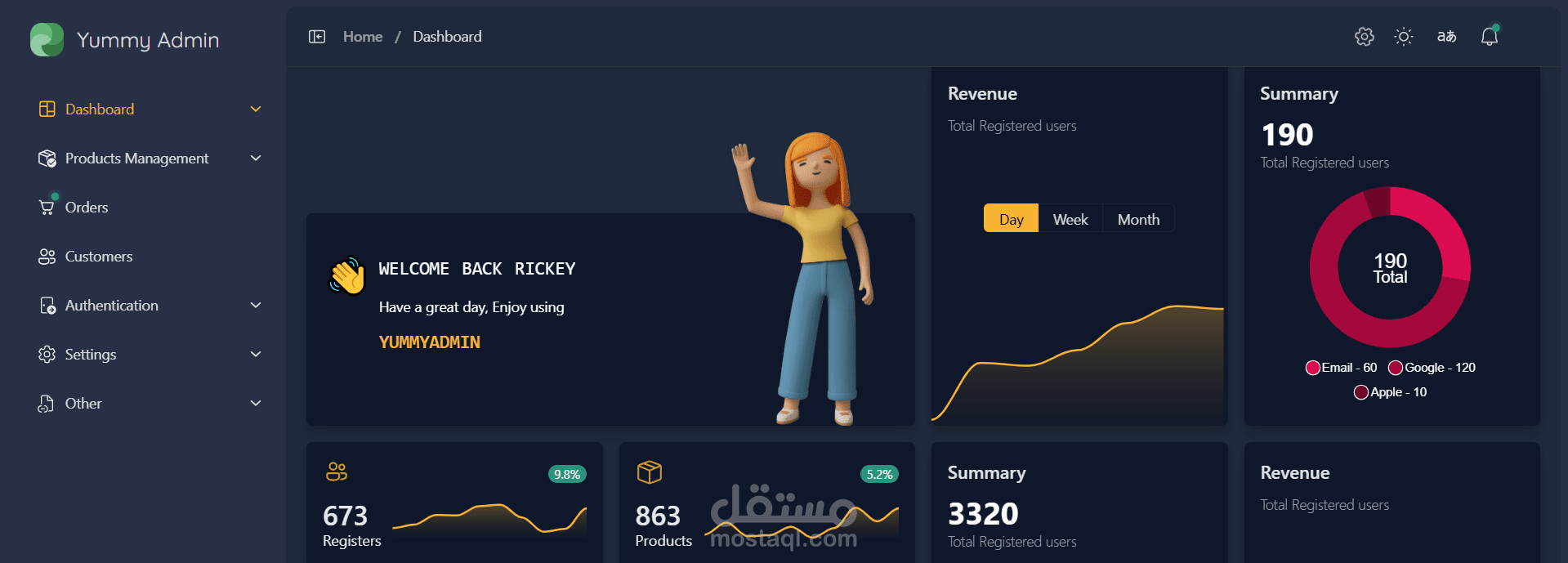1568x563 pixels.
Task: Expand the Settings menu chevron
Action: tap(256, 354)
